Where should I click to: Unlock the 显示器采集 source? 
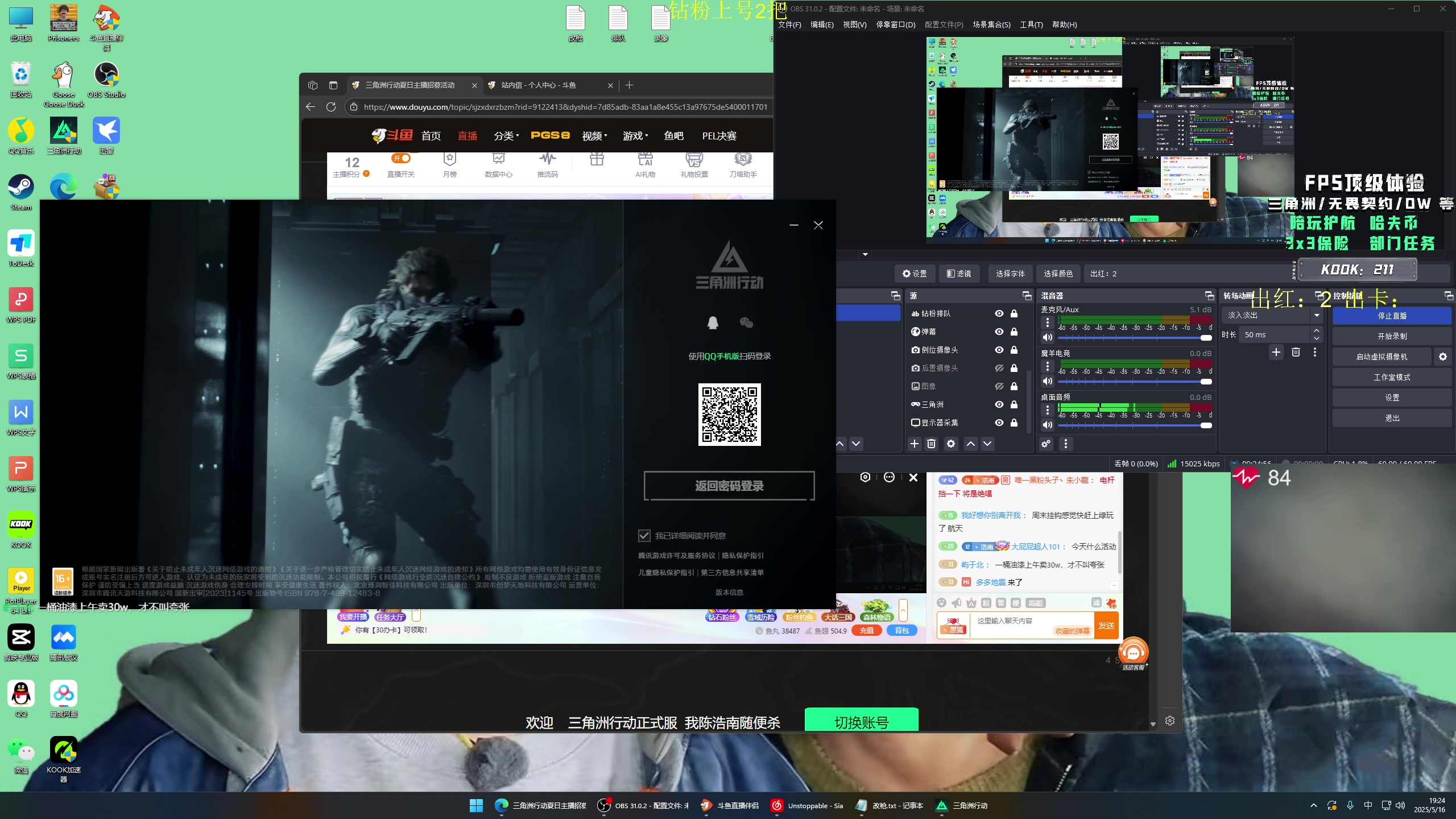click(1014, 423)
